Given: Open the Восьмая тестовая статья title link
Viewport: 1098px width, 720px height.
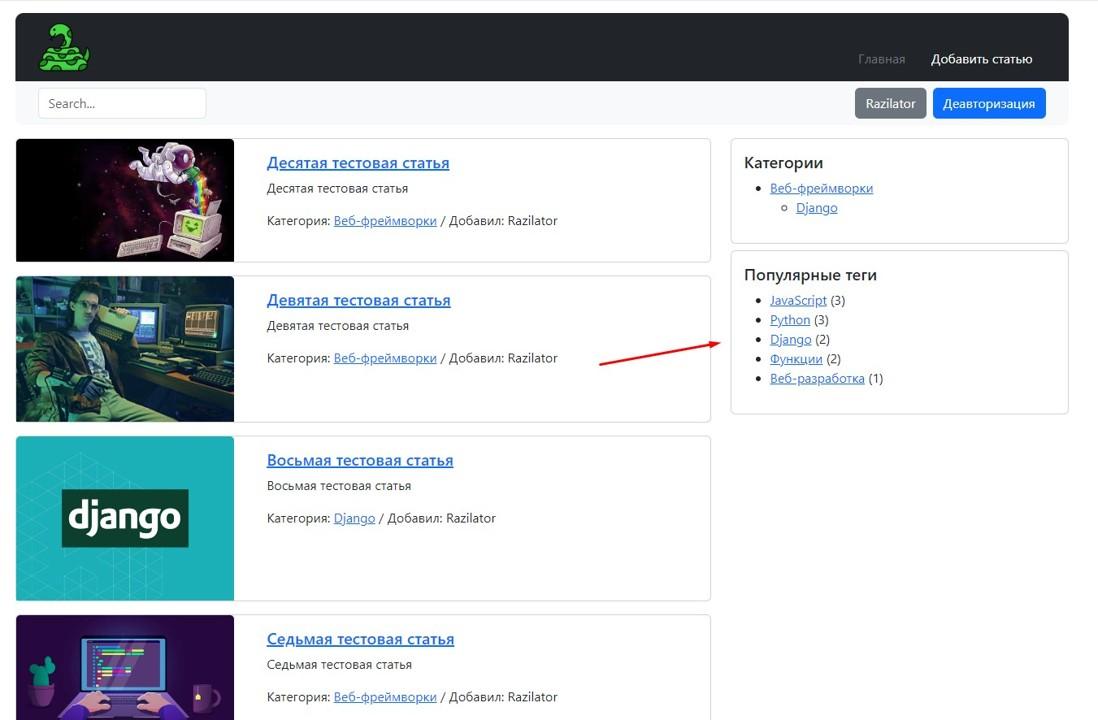Looking at the screenshot, I should 360,460.
